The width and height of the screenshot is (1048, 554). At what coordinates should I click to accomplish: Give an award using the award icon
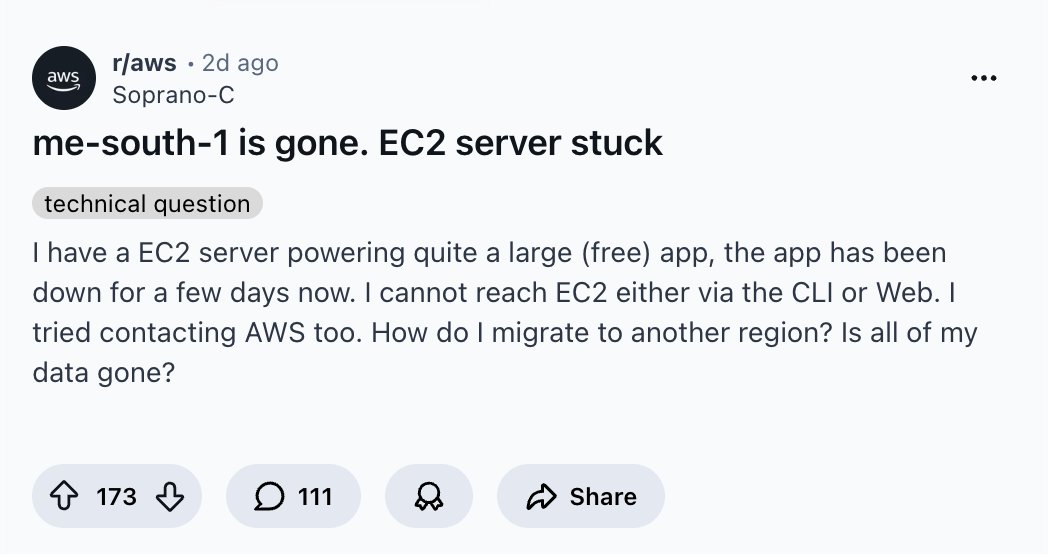click(429, 497)
